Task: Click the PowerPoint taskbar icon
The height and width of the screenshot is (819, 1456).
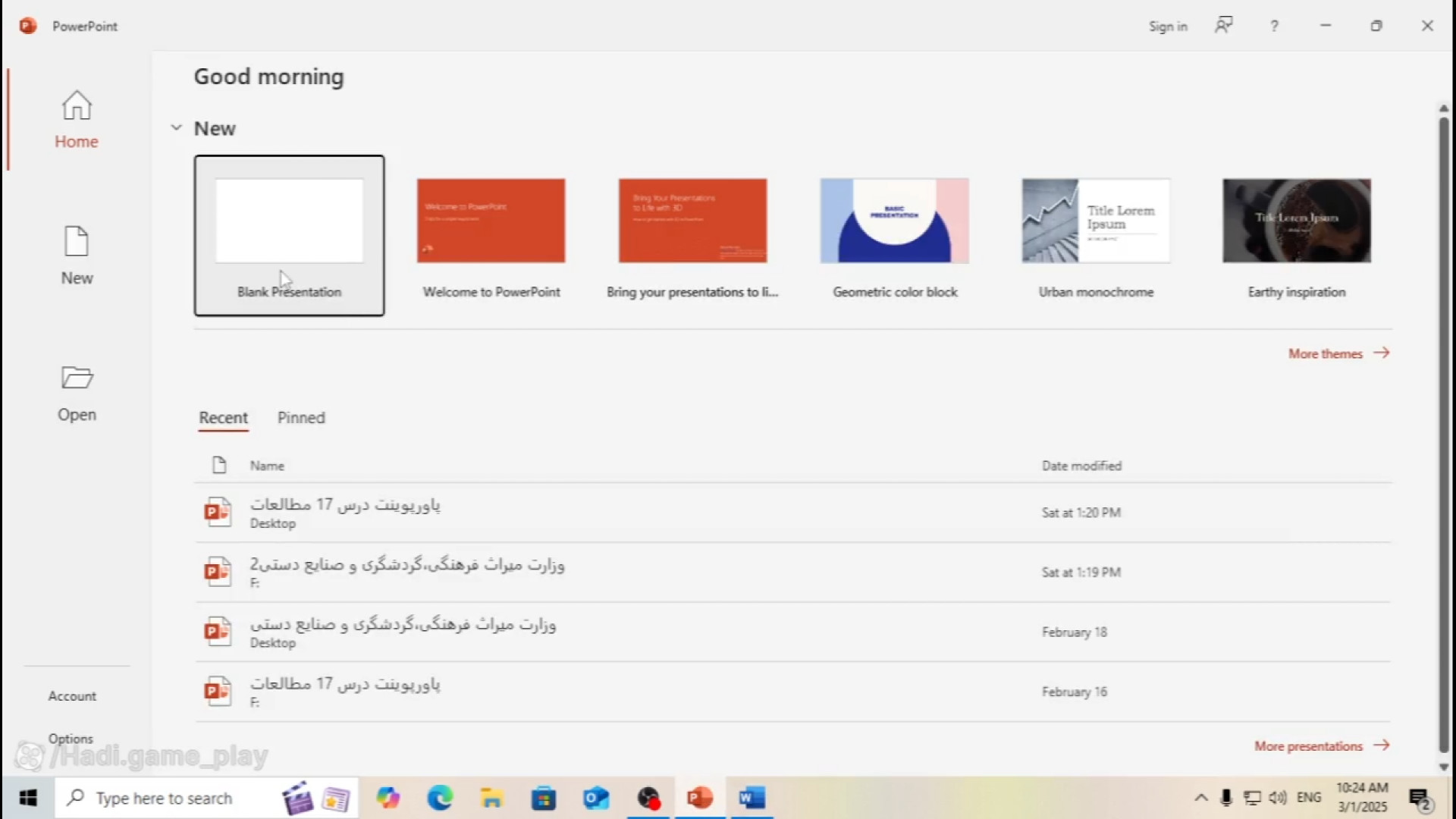Action: click(700, 798)
